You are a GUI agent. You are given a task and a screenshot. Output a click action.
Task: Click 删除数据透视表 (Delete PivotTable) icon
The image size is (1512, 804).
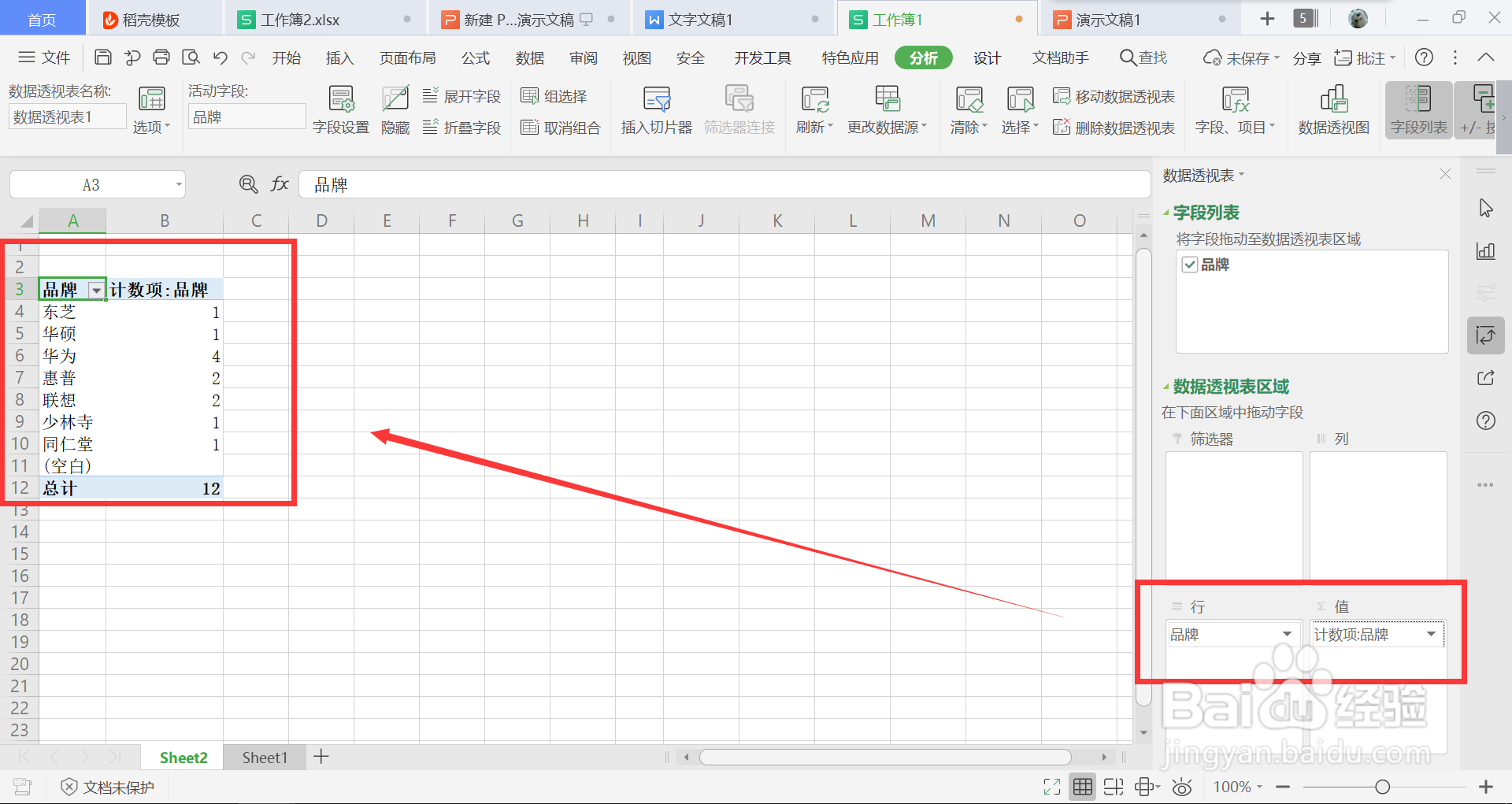[x=1114, y=128]
